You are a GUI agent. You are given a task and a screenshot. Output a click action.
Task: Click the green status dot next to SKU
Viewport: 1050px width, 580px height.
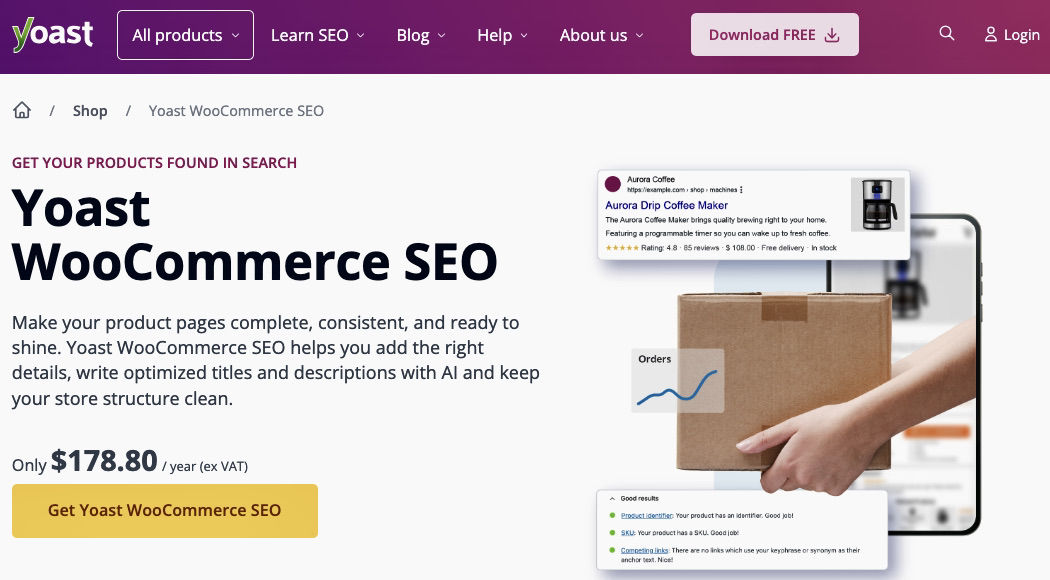pyautogui.click(x=611, y=533)
